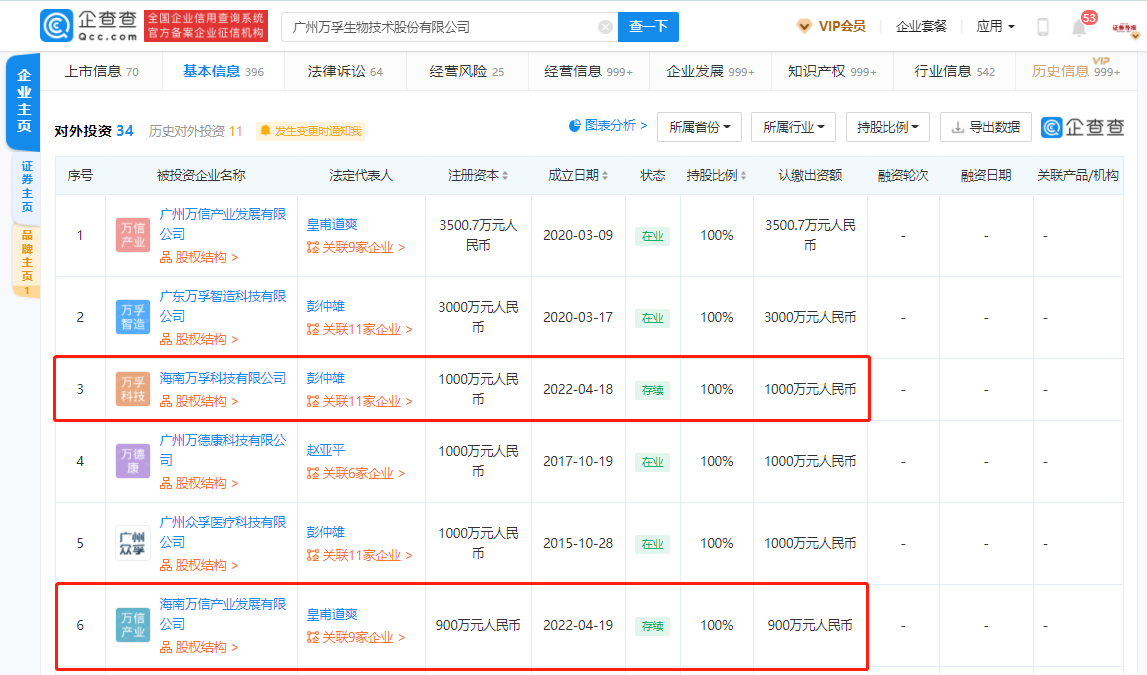Click the VIP会员 diamond icon

(804, 26)
